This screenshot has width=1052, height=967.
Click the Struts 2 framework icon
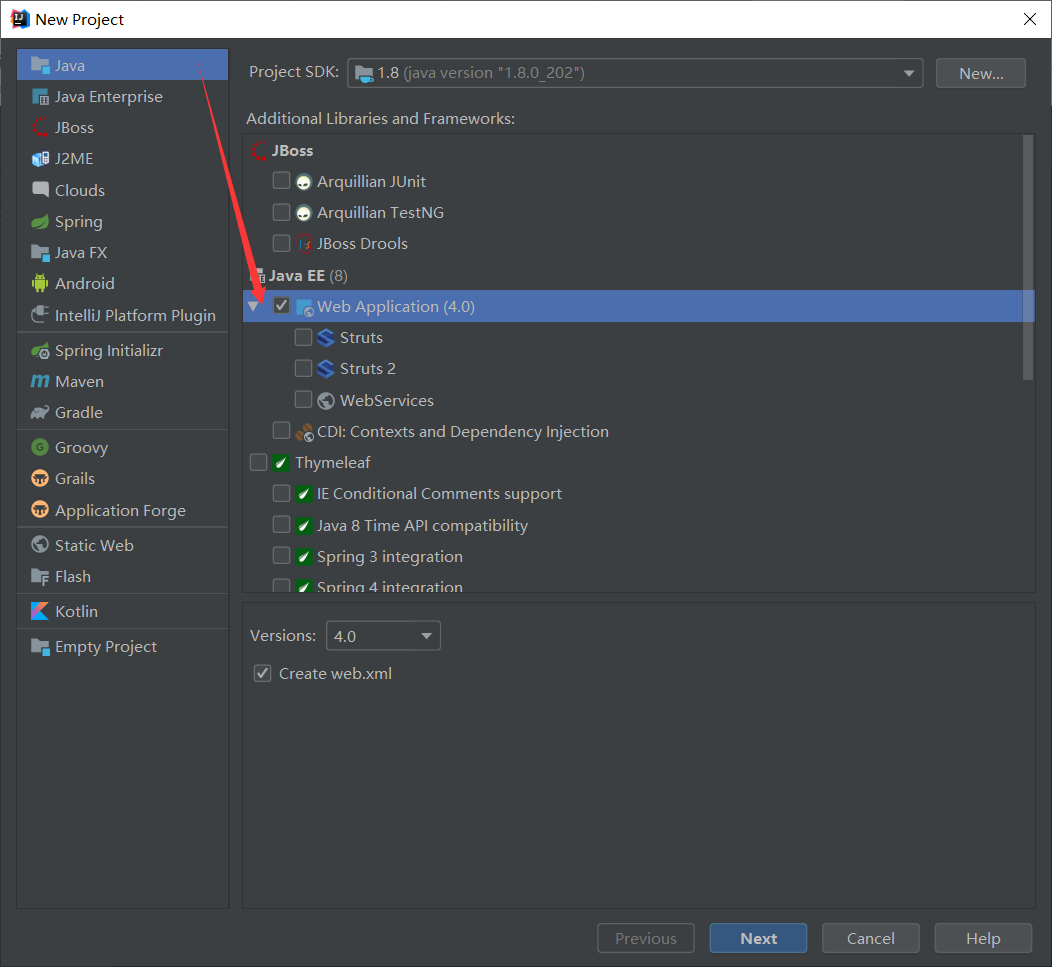(x=326, y=368)
